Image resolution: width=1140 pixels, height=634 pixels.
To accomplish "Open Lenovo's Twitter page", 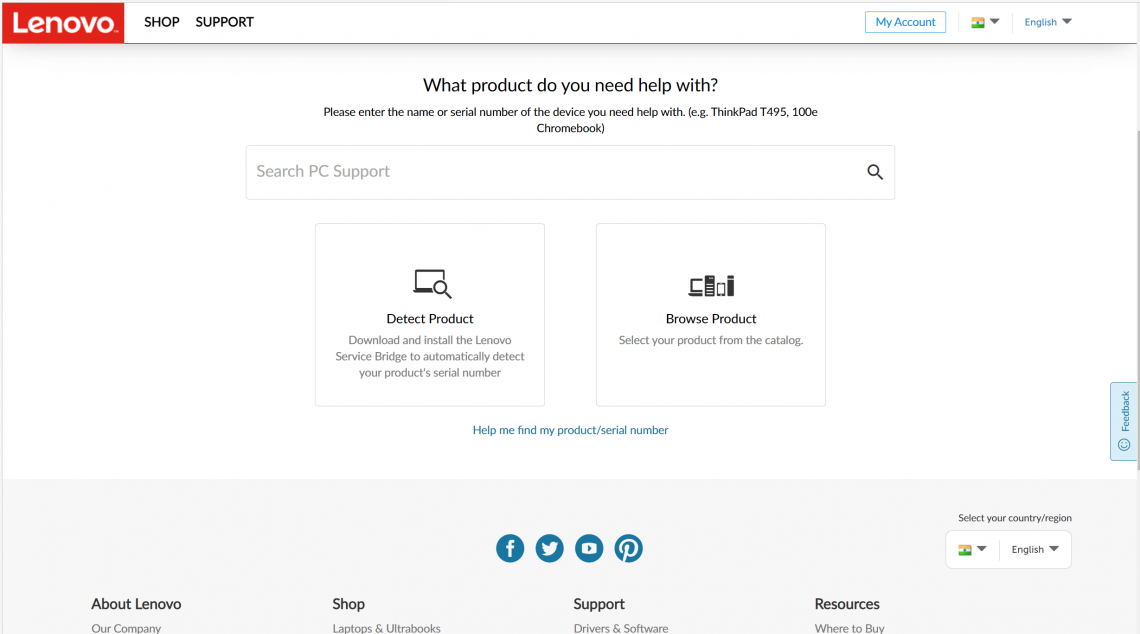I will 549,548.
